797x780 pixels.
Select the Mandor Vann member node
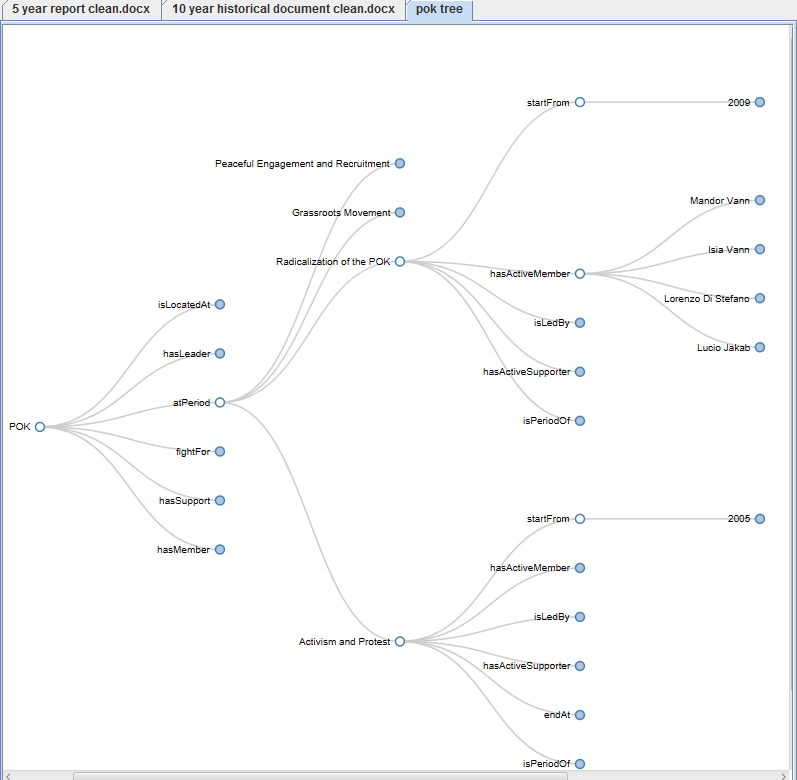click(x=760, y=200)
